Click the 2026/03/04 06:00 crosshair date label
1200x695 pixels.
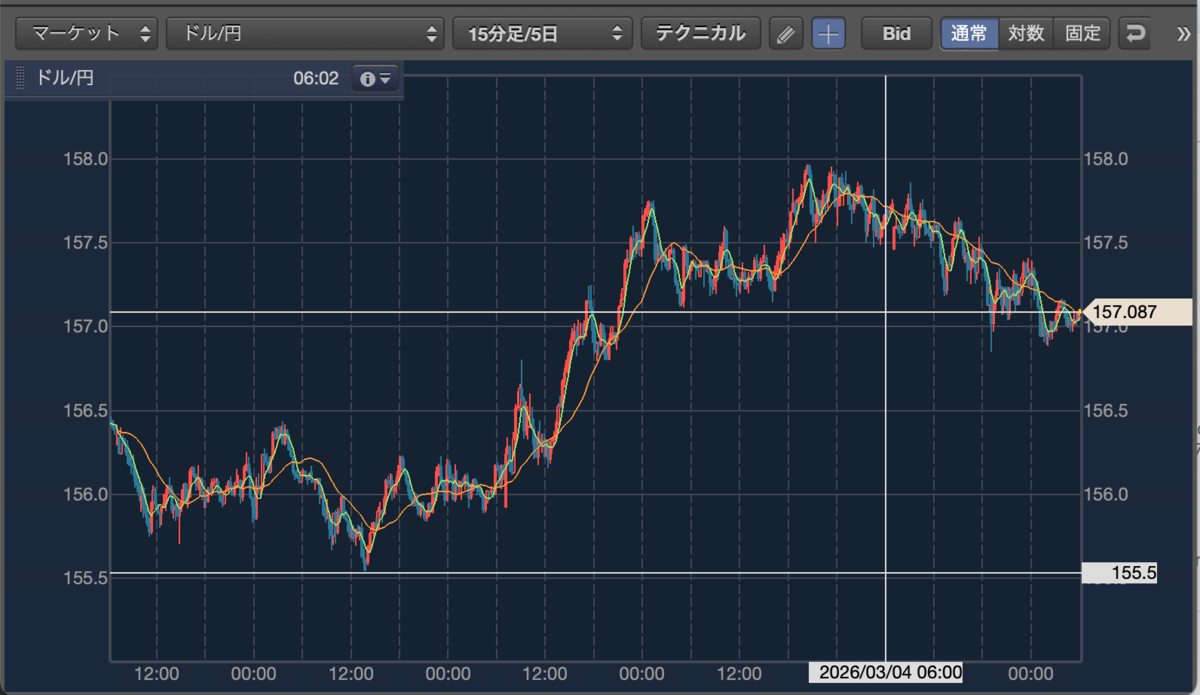[886, 672]
